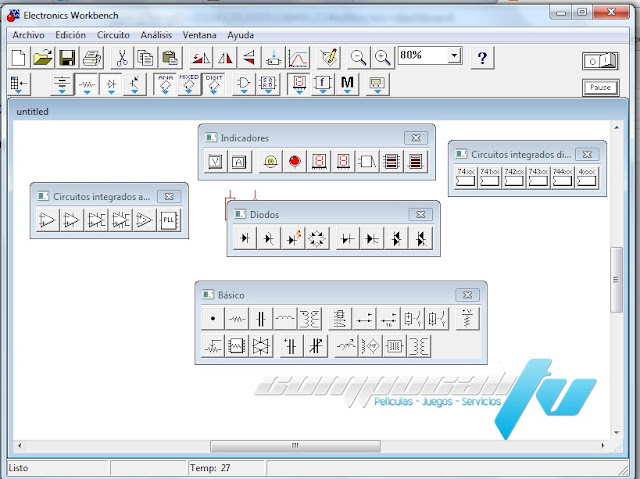Select the capacitor in Básico
Viewport: 640px width, 479px height.
pyautogui.click(x=261, y=319)
